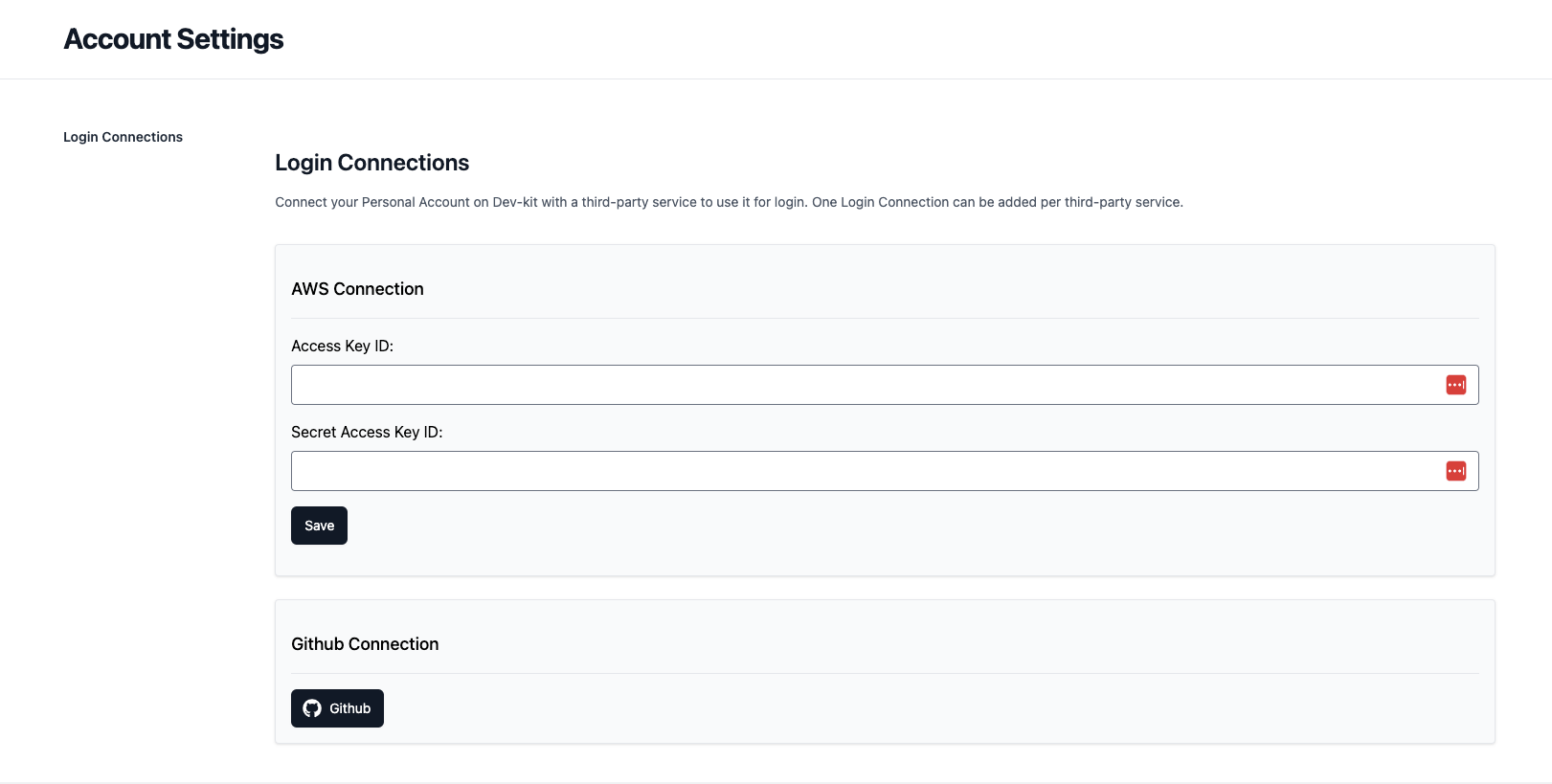Focus the Secret Access Key ID input field
Viewport: 1552px width, 784px height.
(862, 471)
